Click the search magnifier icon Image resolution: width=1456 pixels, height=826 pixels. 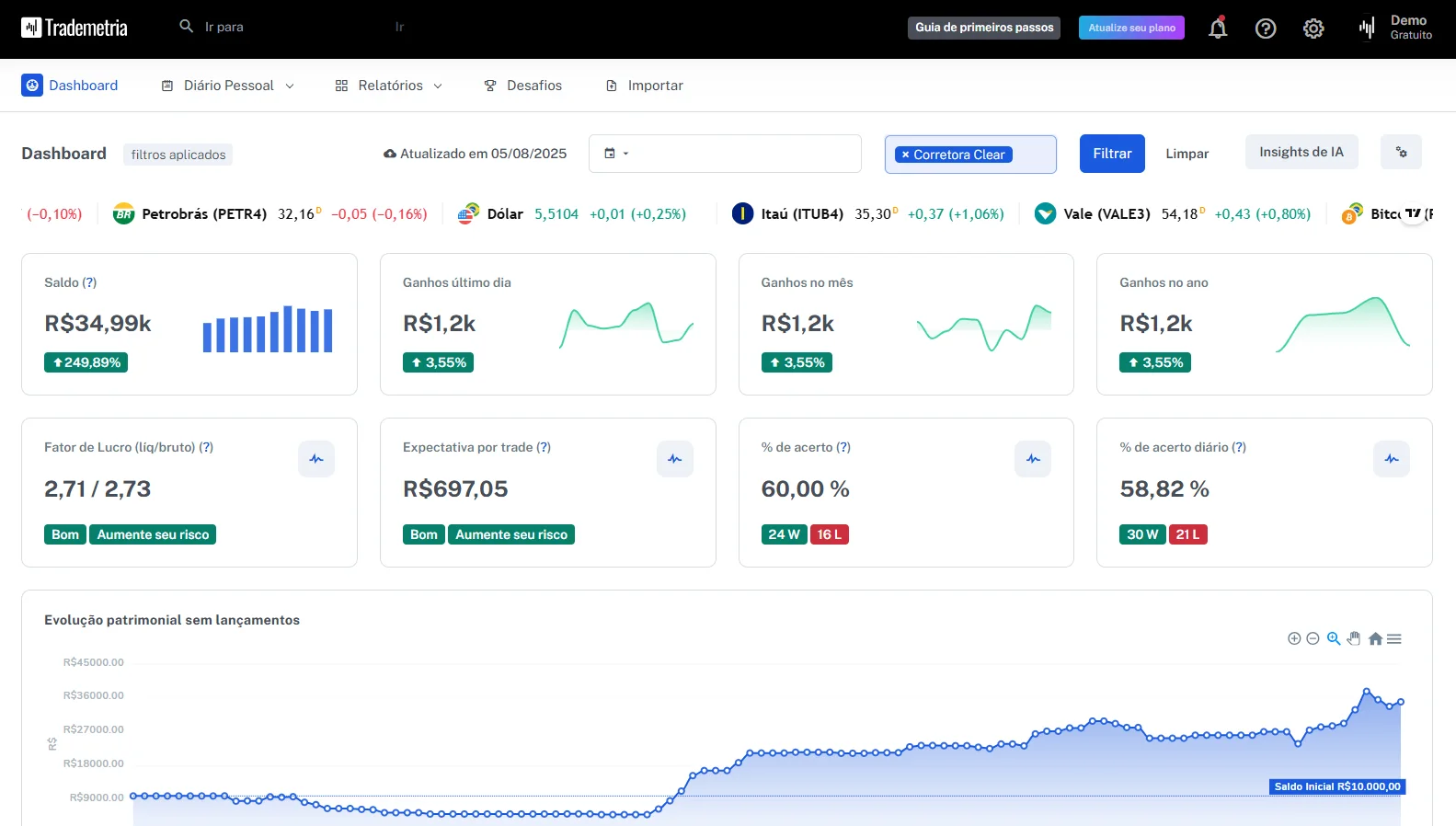click(186, 27)
